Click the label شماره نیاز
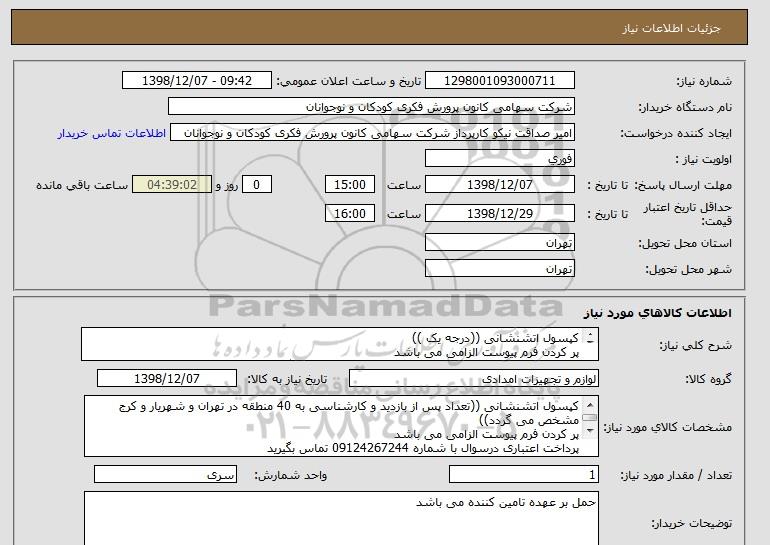 pos(704,81)
